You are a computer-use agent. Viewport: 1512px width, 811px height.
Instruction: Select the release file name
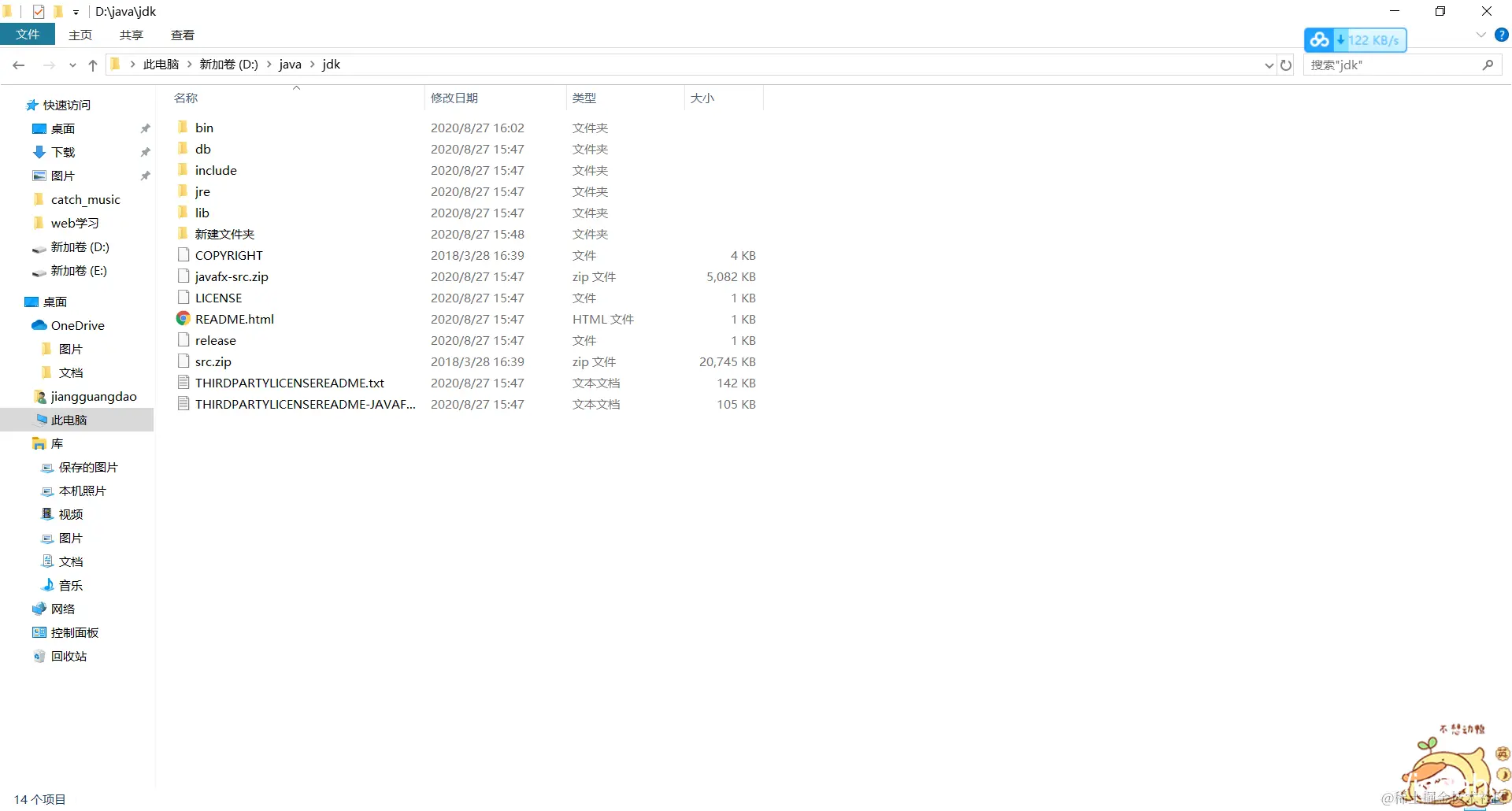click(216, 340)
